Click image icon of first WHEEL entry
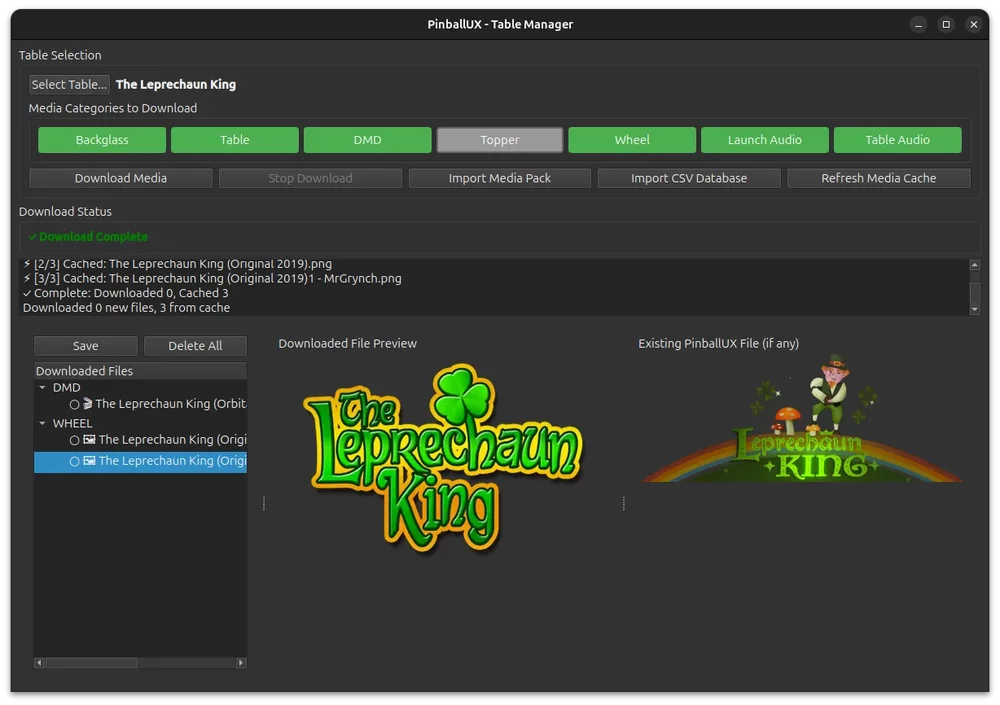The image size is (1000, 705). tap(89, 440)
